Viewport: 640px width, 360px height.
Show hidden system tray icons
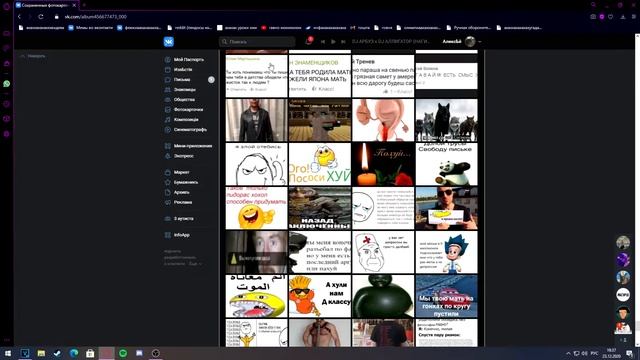(x=568, y=353)
